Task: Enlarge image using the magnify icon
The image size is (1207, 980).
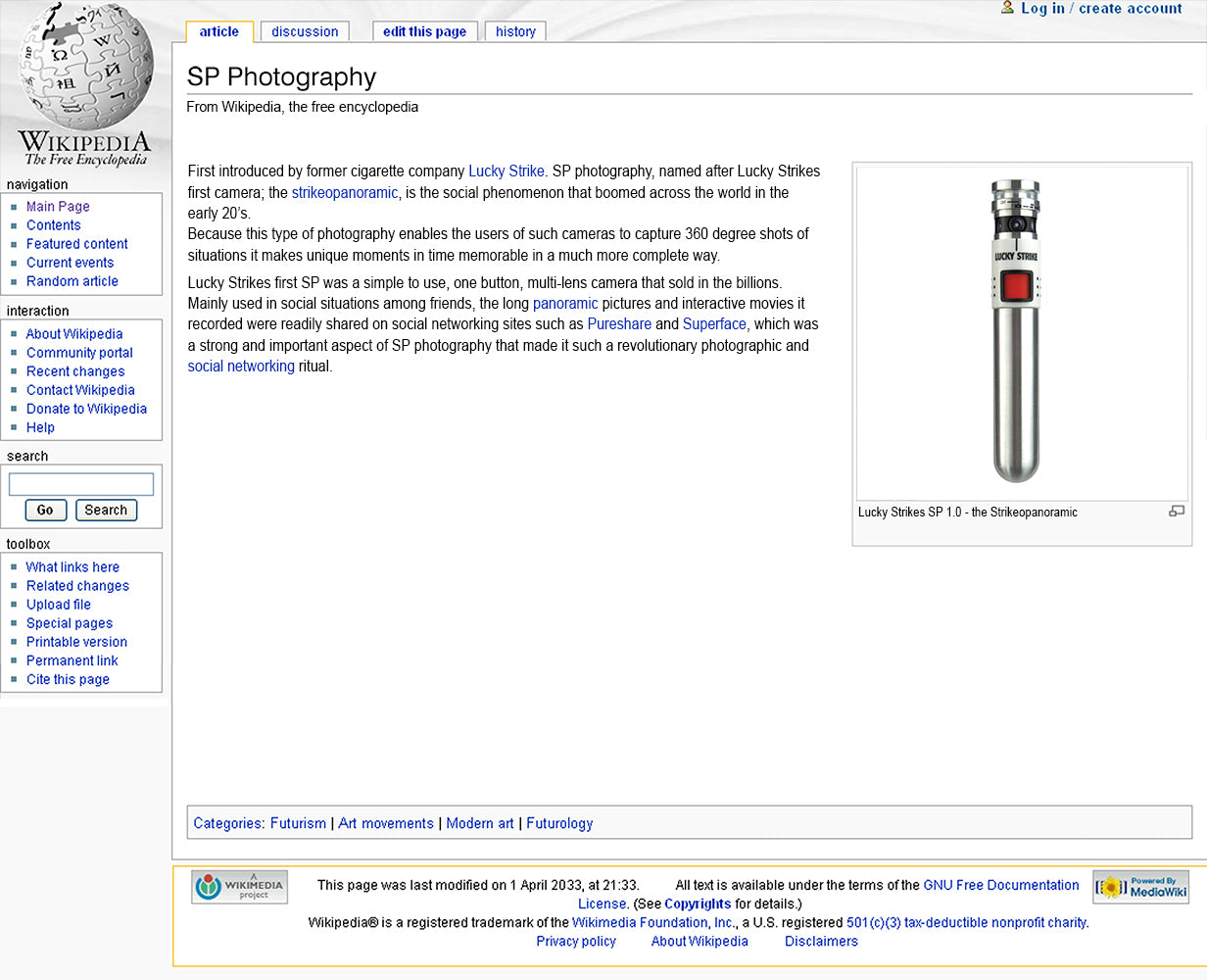Action: click(1177, 511)
